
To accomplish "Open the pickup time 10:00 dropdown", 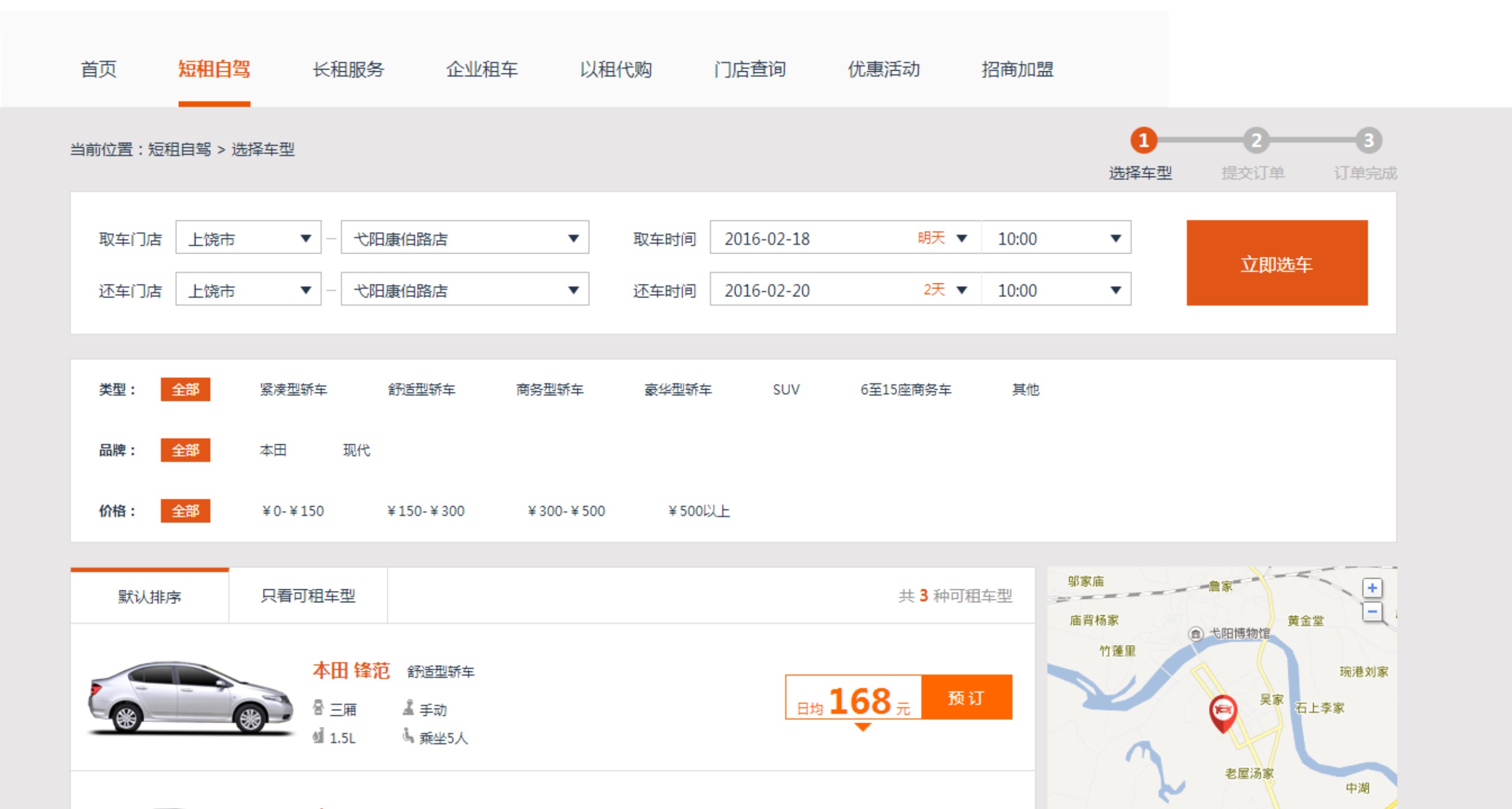I will coord(1056,238).
